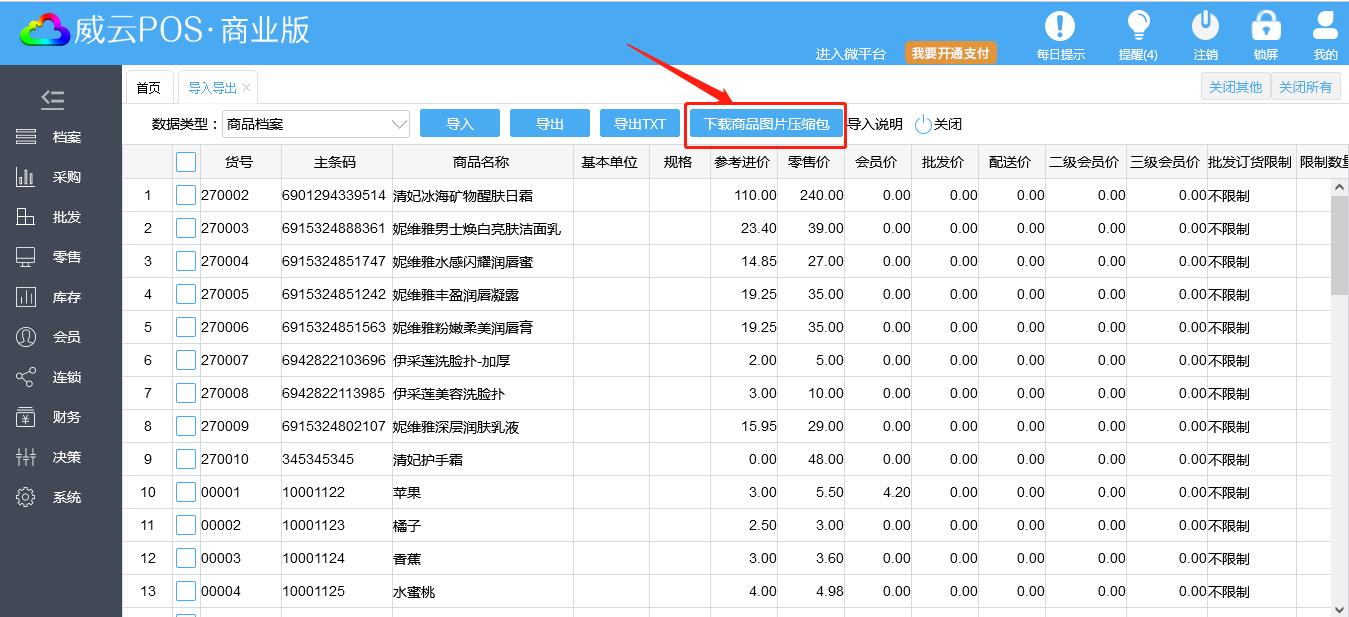
Task: Open the system settings gear icon
Action: [x=26, y=497]
